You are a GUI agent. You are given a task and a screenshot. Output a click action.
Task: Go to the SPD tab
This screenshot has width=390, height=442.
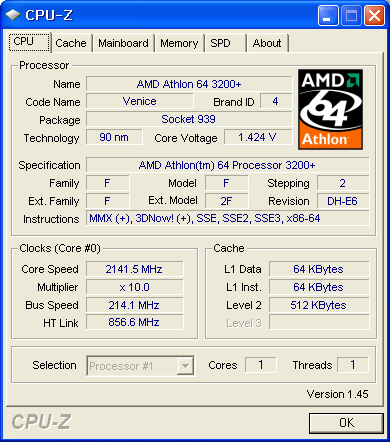pyautogui.click(x=225, y=43)
